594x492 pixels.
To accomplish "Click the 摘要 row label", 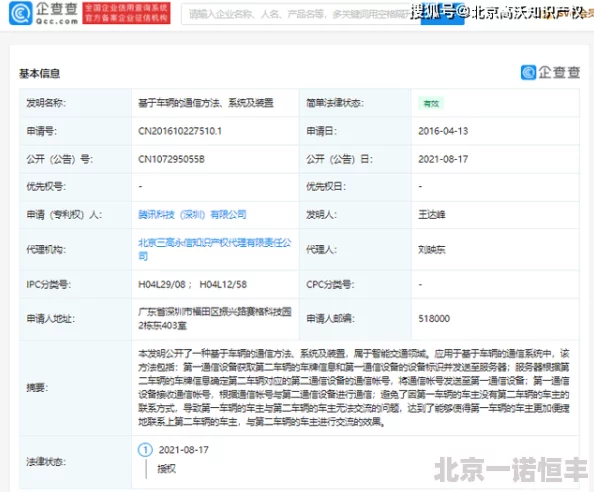I will (37, 387).
